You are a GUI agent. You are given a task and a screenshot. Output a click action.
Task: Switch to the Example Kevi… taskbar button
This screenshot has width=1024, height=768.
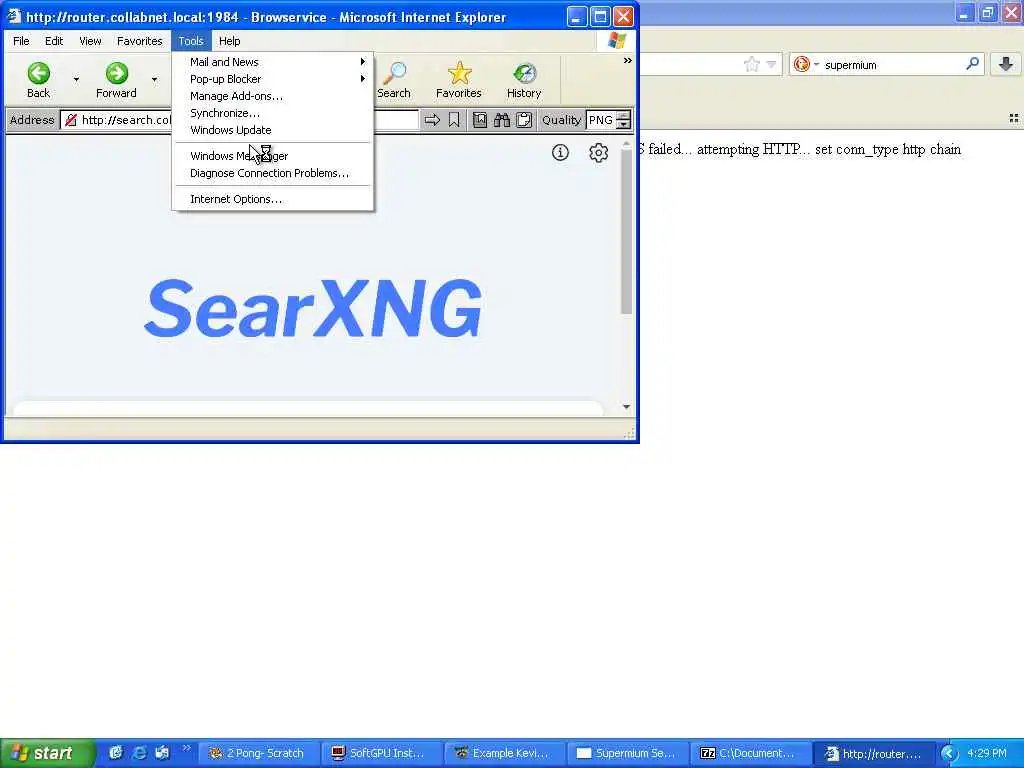click(x=505, y=753)
